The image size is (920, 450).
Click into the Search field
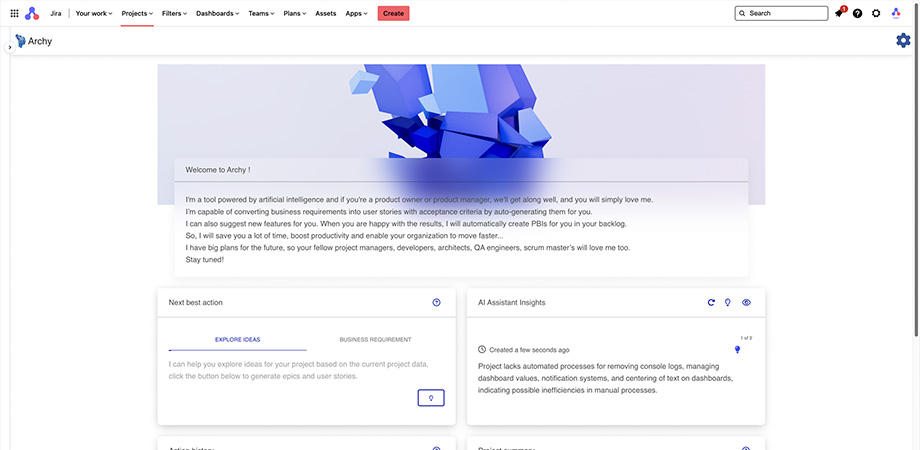[781, 13]
